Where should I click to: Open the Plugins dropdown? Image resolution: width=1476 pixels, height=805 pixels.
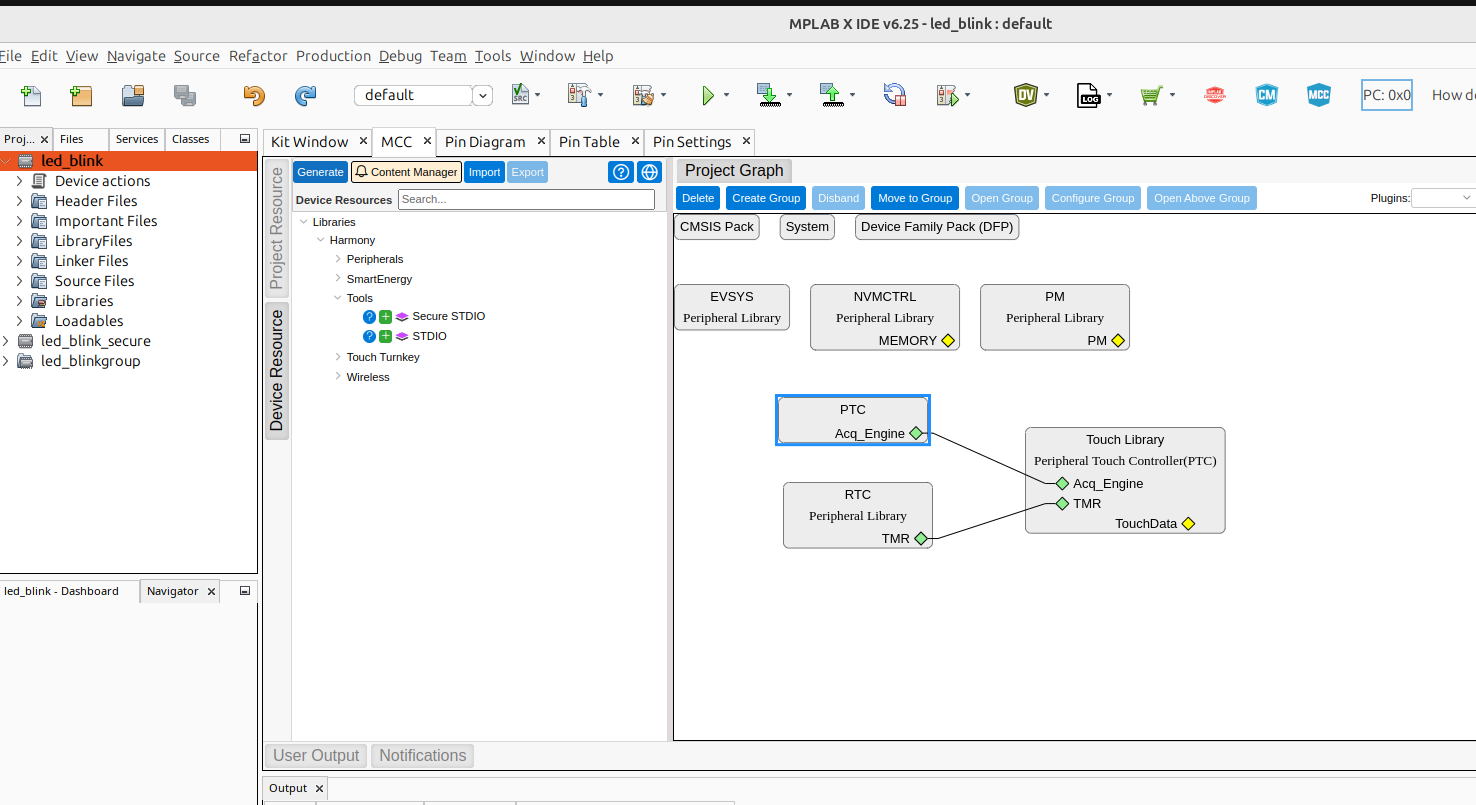1443,198
